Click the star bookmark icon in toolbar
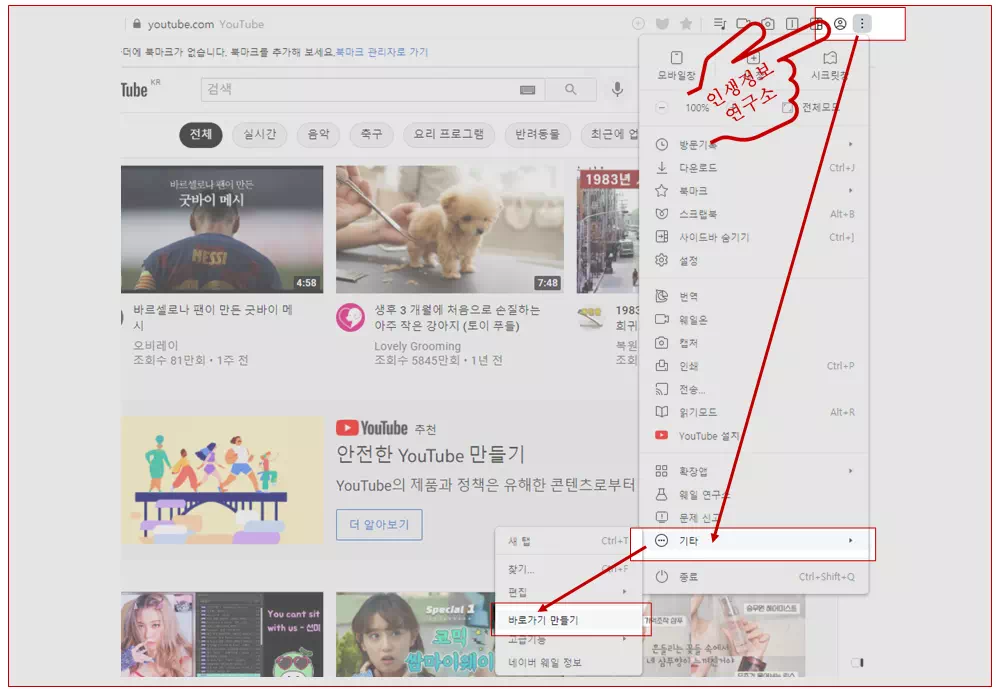This screenshot has height=690, width=996. pyautogui.click(x=687, y=22)
